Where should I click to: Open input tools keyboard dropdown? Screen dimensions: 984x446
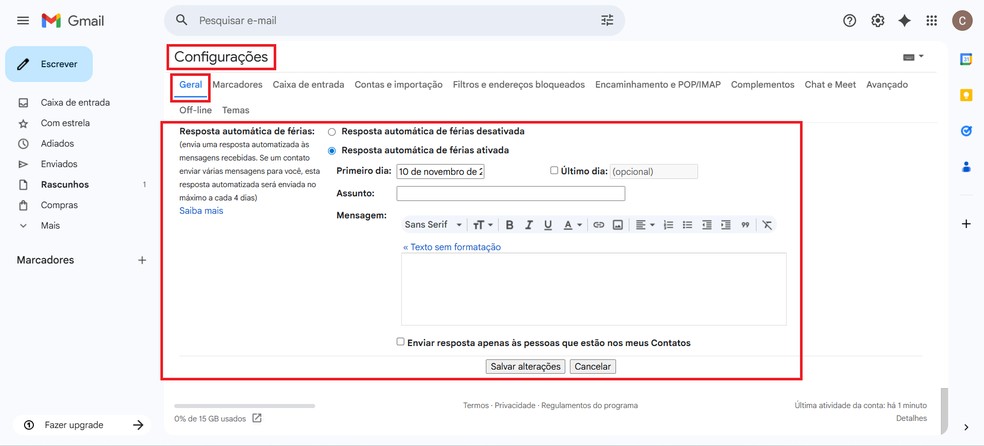tap(913, 57)
